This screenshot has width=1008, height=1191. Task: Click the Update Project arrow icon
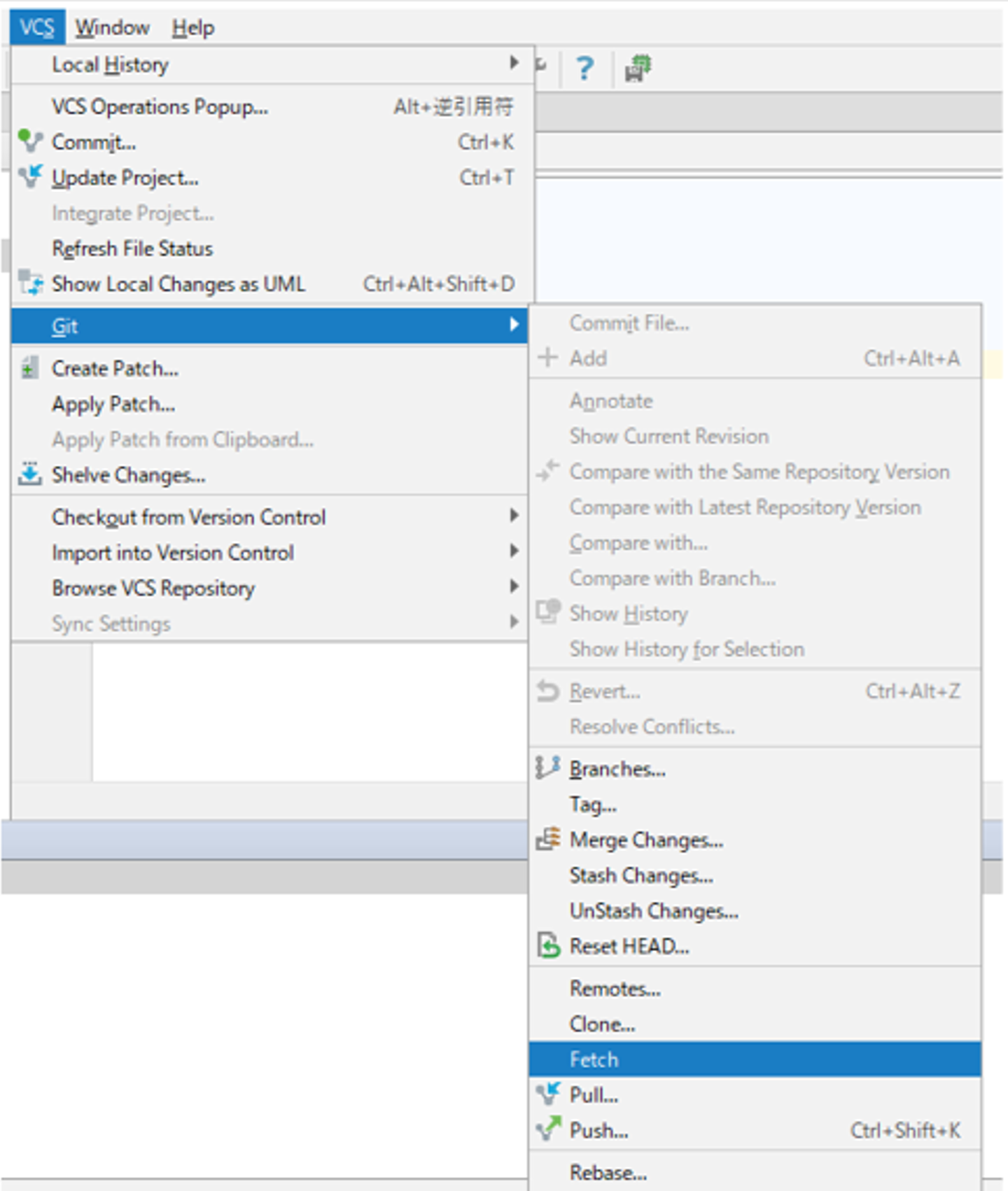click(30, 176)
